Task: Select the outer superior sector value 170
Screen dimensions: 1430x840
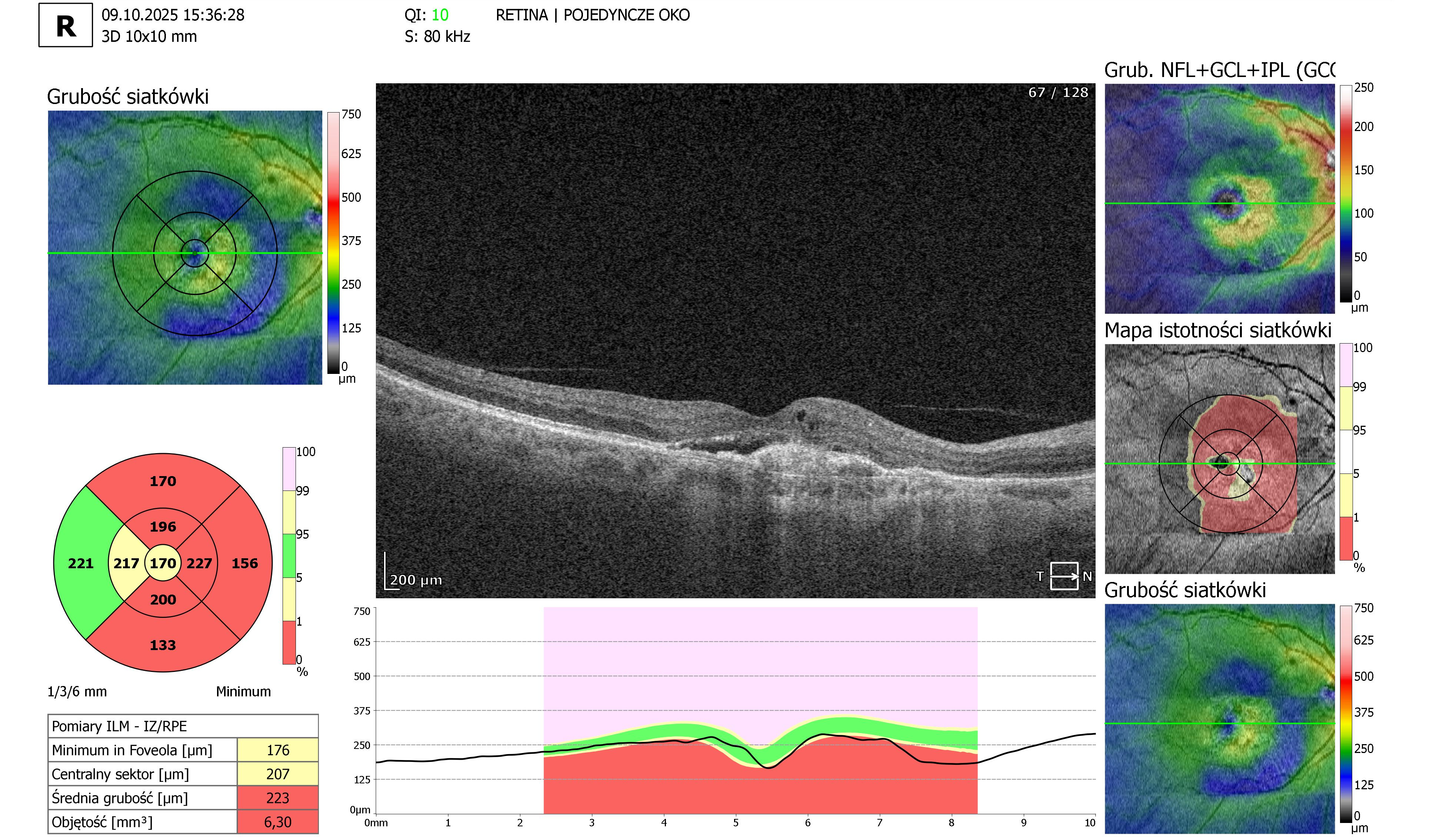Action: pyautogui.click(x=163, y=481)
